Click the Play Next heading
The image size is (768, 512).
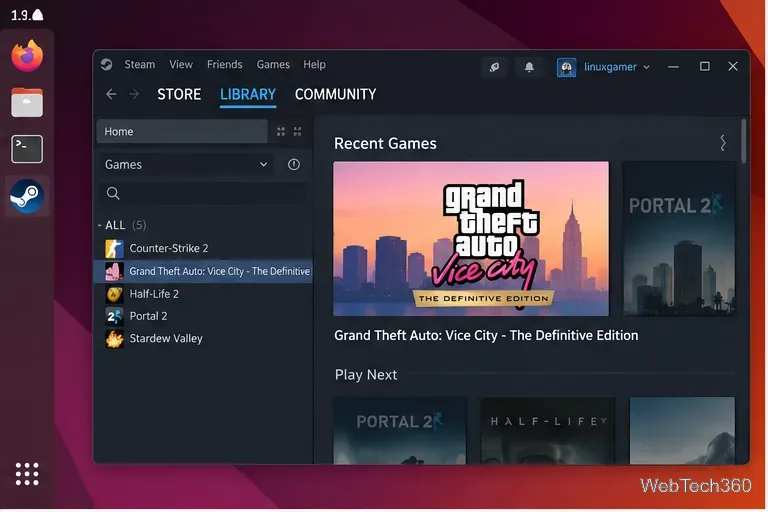pos(366,375)
